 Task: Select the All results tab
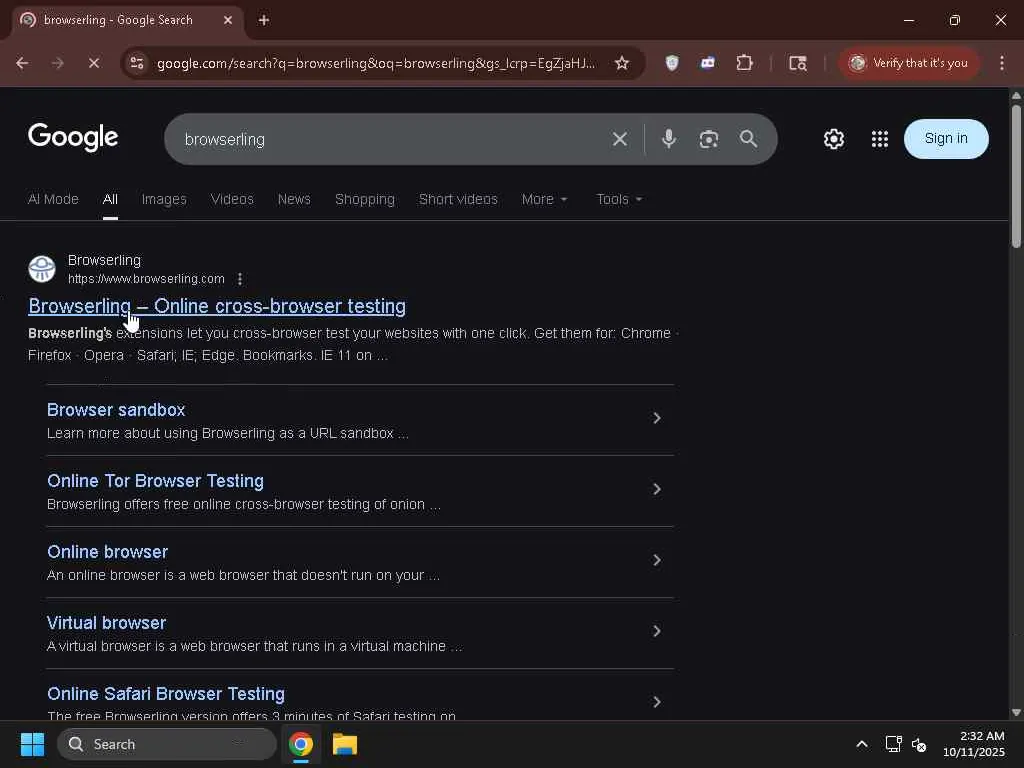click(110, 199)
